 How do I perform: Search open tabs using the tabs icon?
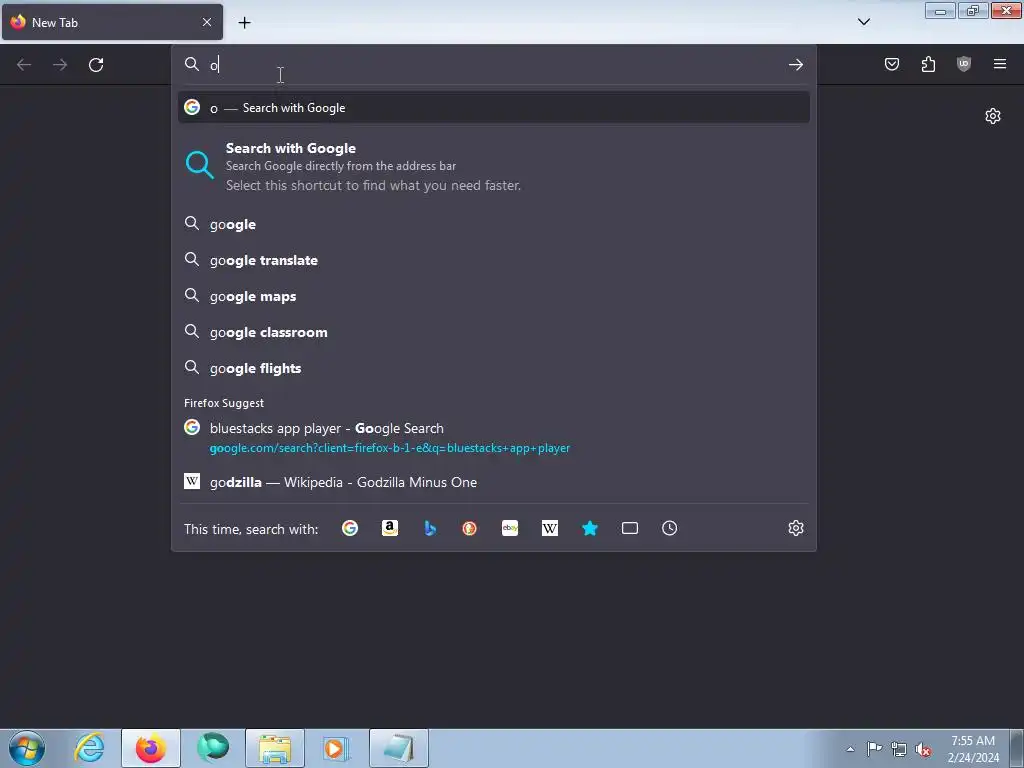click(630, 528)
